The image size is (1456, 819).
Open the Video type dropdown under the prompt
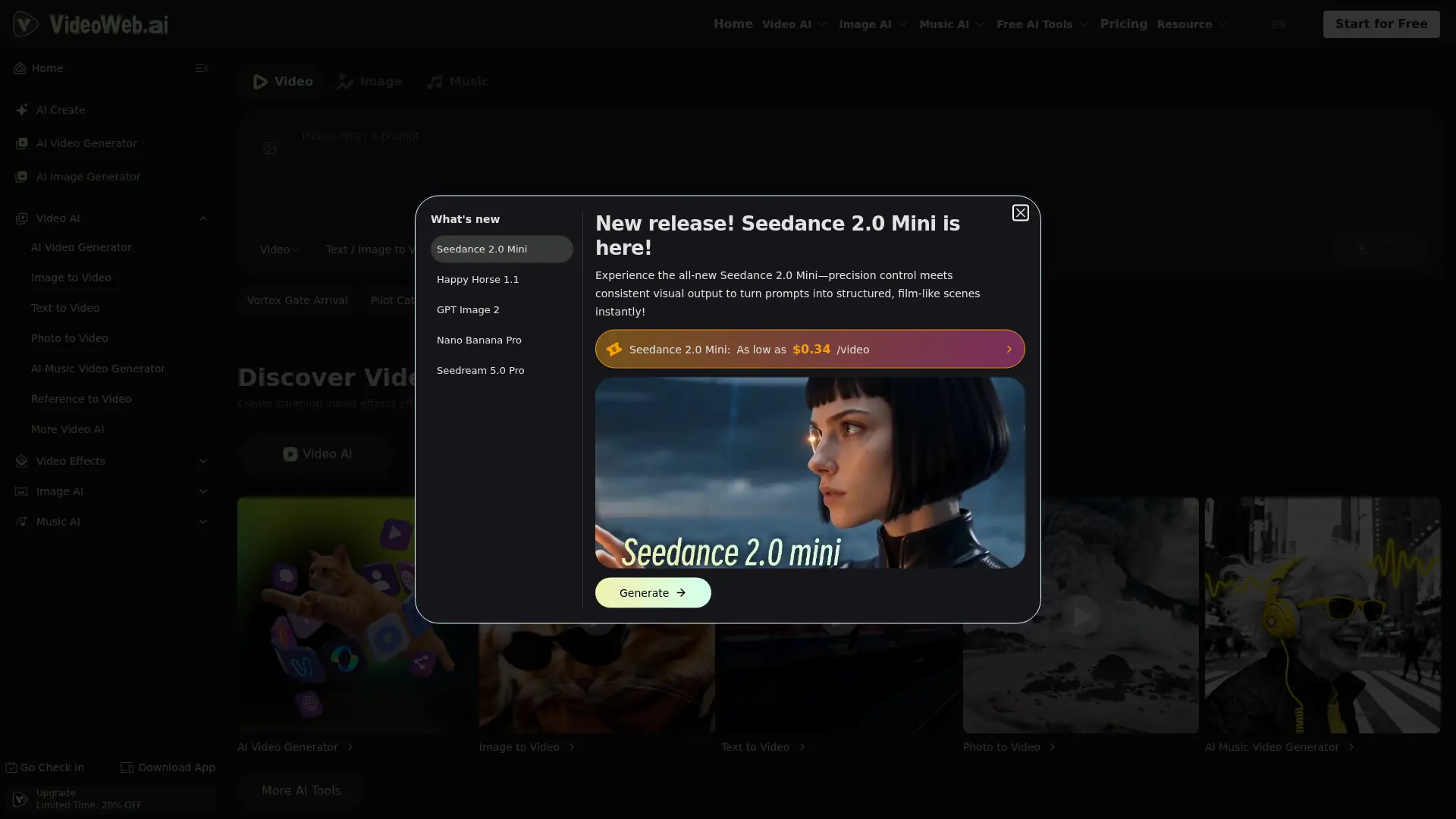pos(279,249)
